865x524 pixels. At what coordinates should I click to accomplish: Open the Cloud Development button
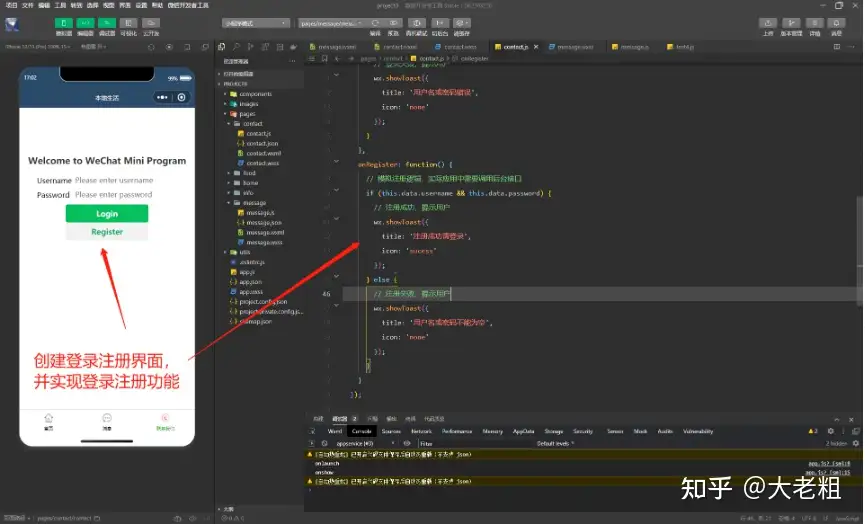tap(151, 23)
